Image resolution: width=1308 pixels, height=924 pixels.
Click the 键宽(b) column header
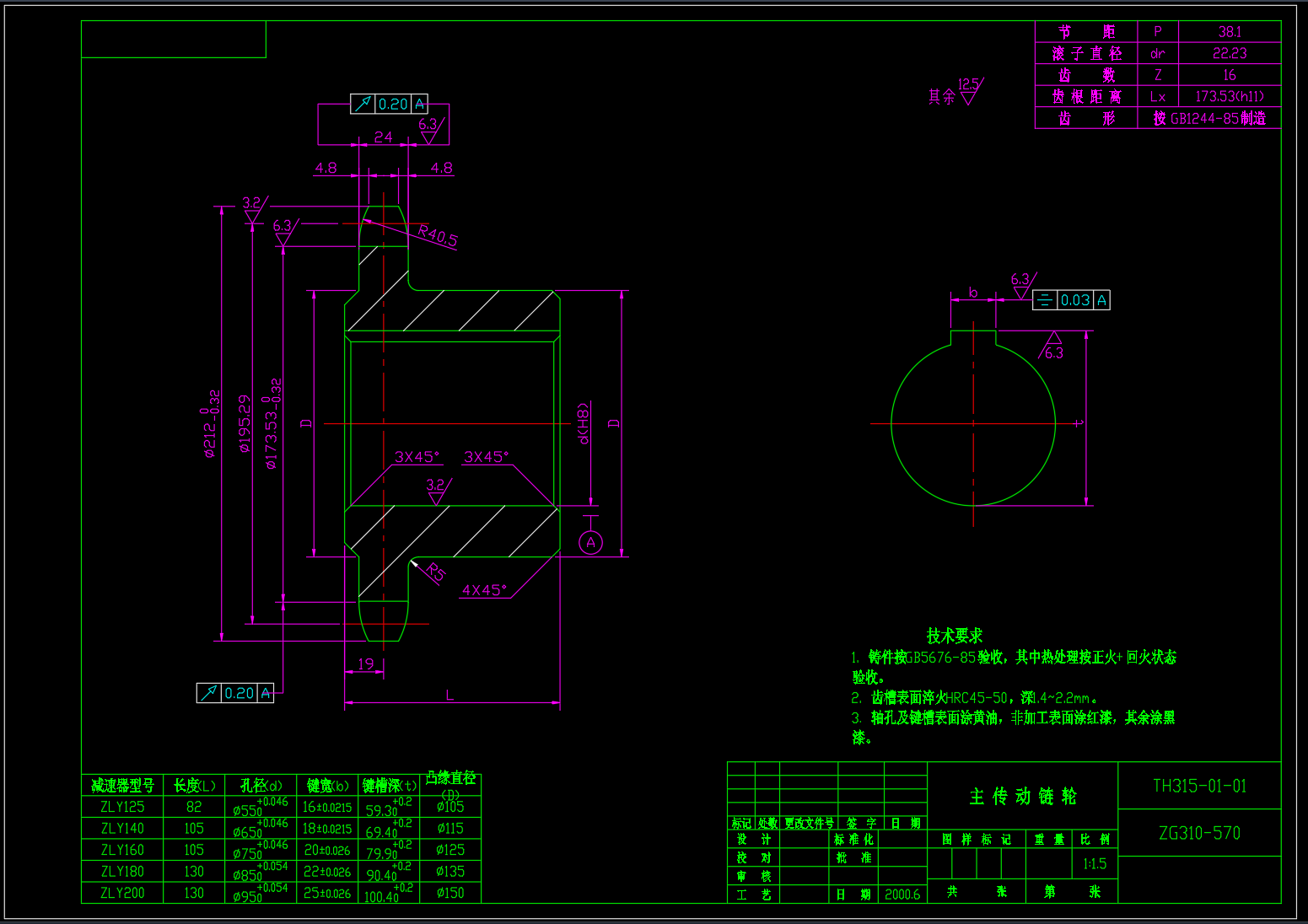[x=327, y=786]
